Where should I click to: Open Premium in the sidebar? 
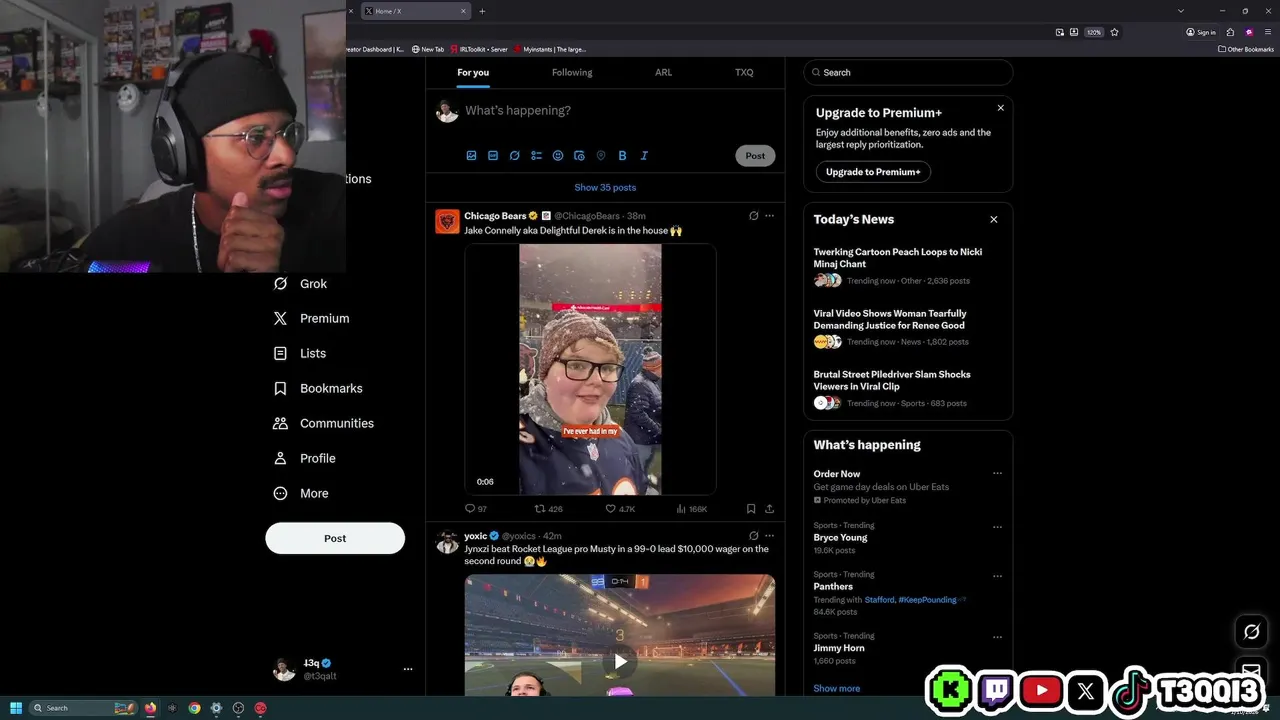(311, 319)
